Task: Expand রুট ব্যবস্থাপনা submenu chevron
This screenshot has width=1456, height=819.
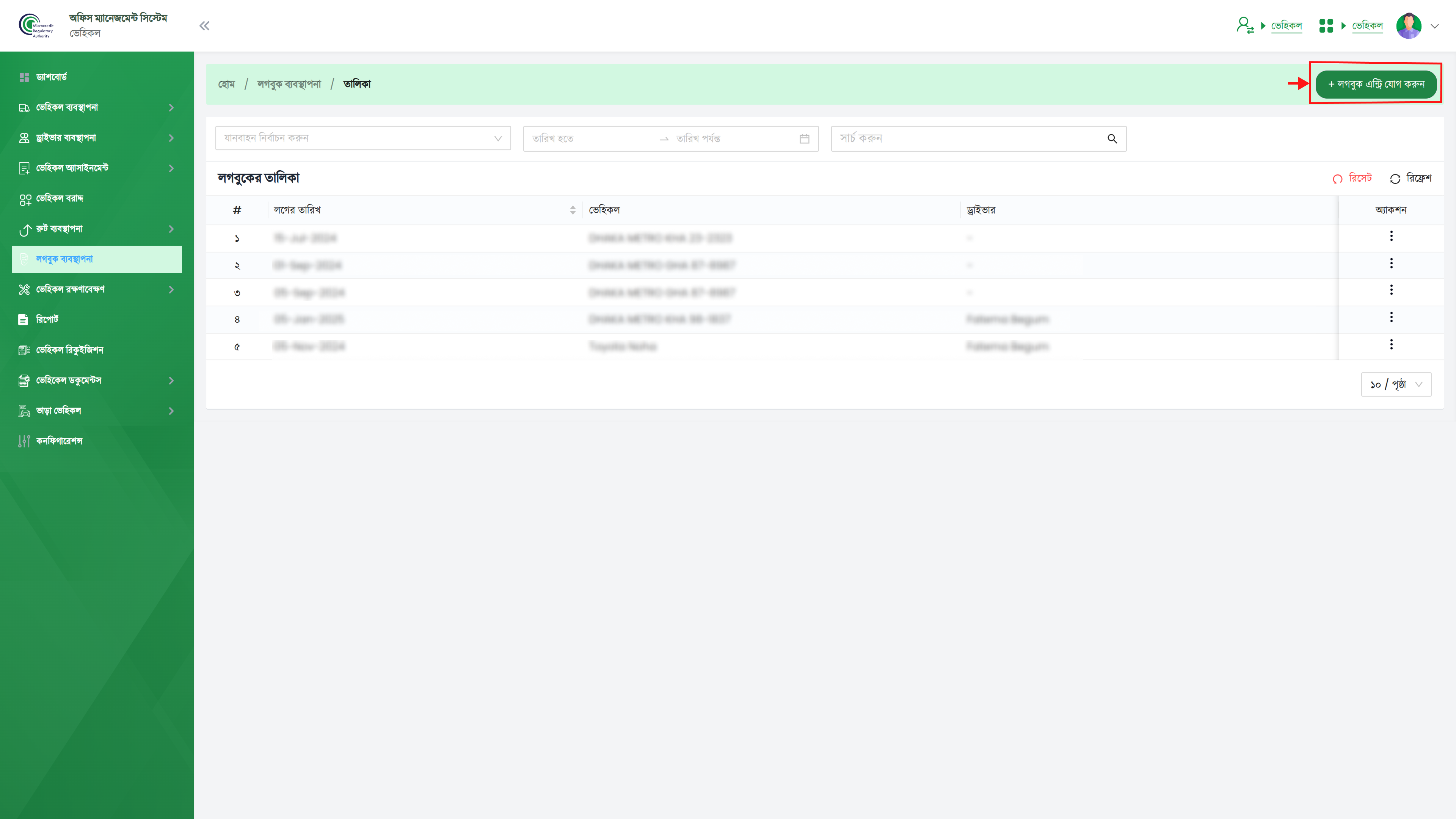Action: pyautogui.click(x=171, y=229)
